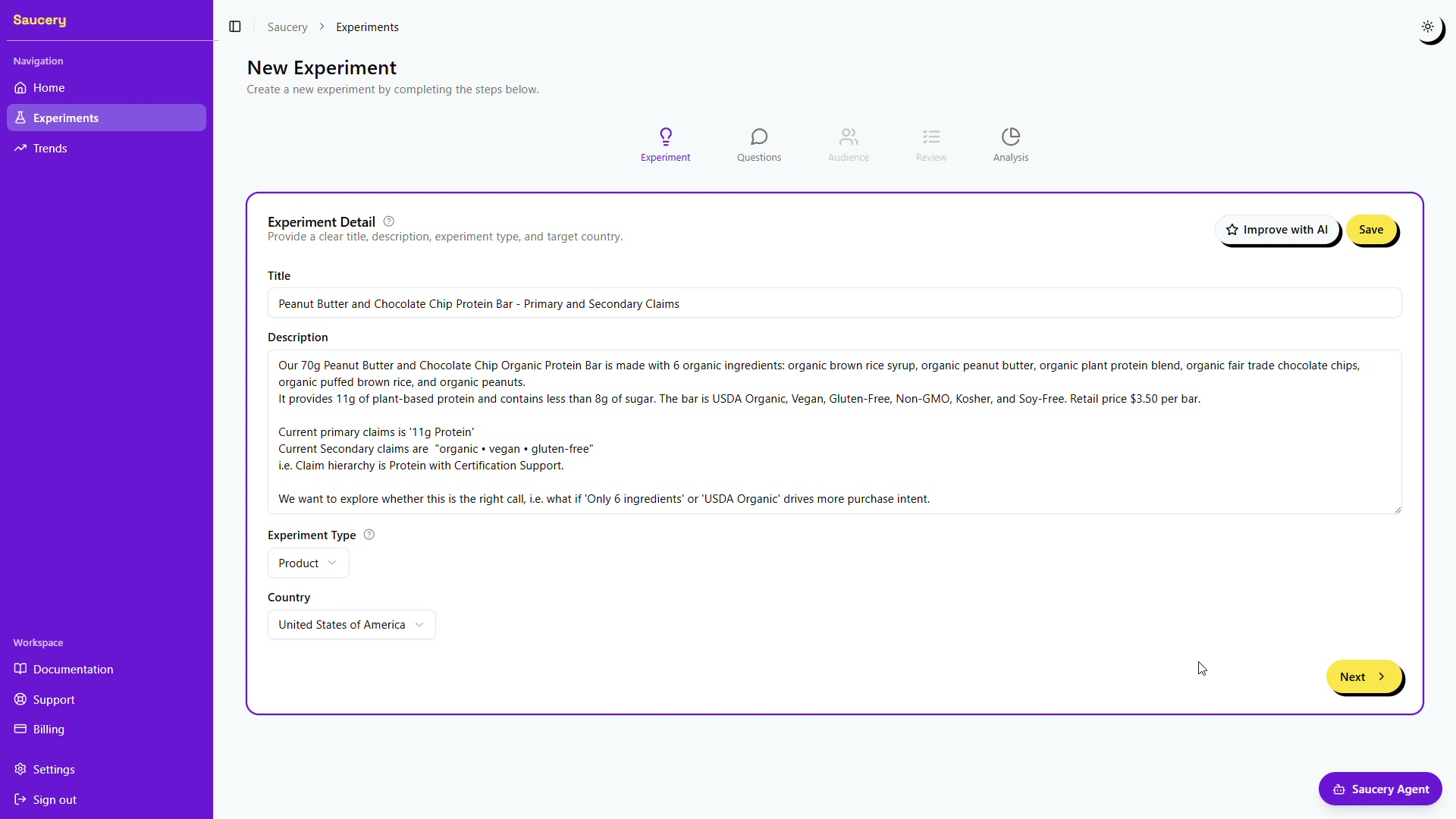Click Improve with AI sparkle button
The width and height of the screenshot is (1456, 819).
1276,230
